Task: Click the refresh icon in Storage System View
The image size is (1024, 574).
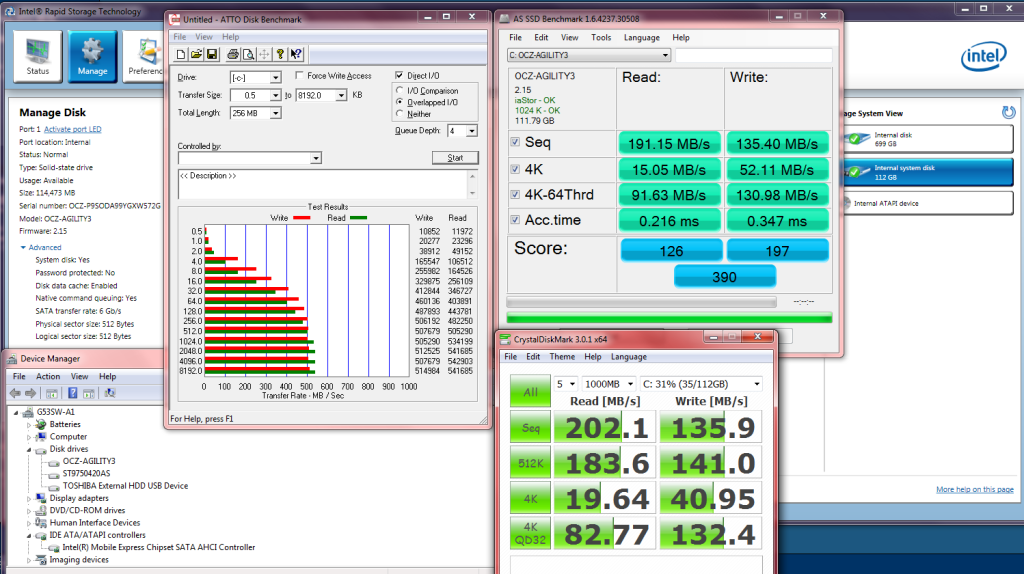Action: 1008,113
